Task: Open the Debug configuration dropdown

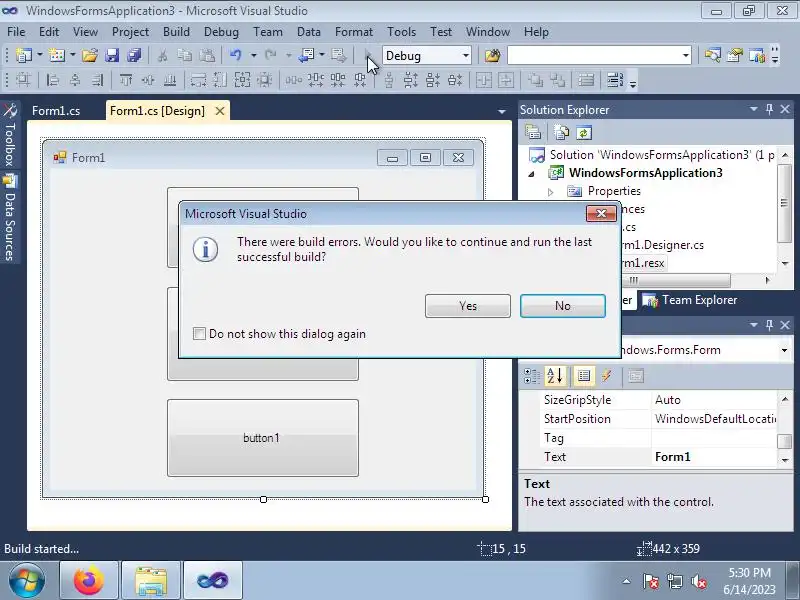Action: click(x=466, y=56)
